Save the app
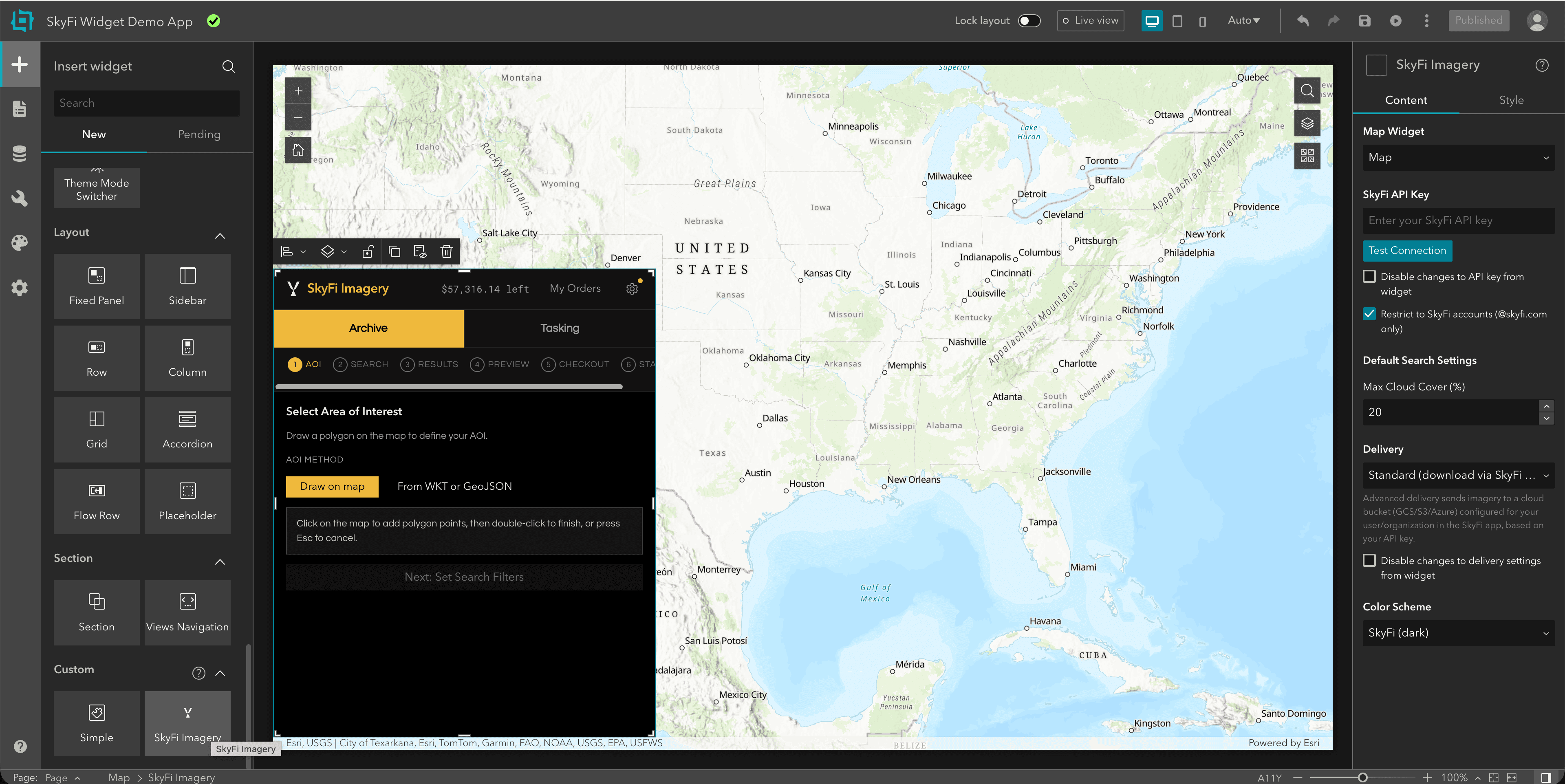This screenshot has height=784, width=1565. click(x=1364, y=21)
